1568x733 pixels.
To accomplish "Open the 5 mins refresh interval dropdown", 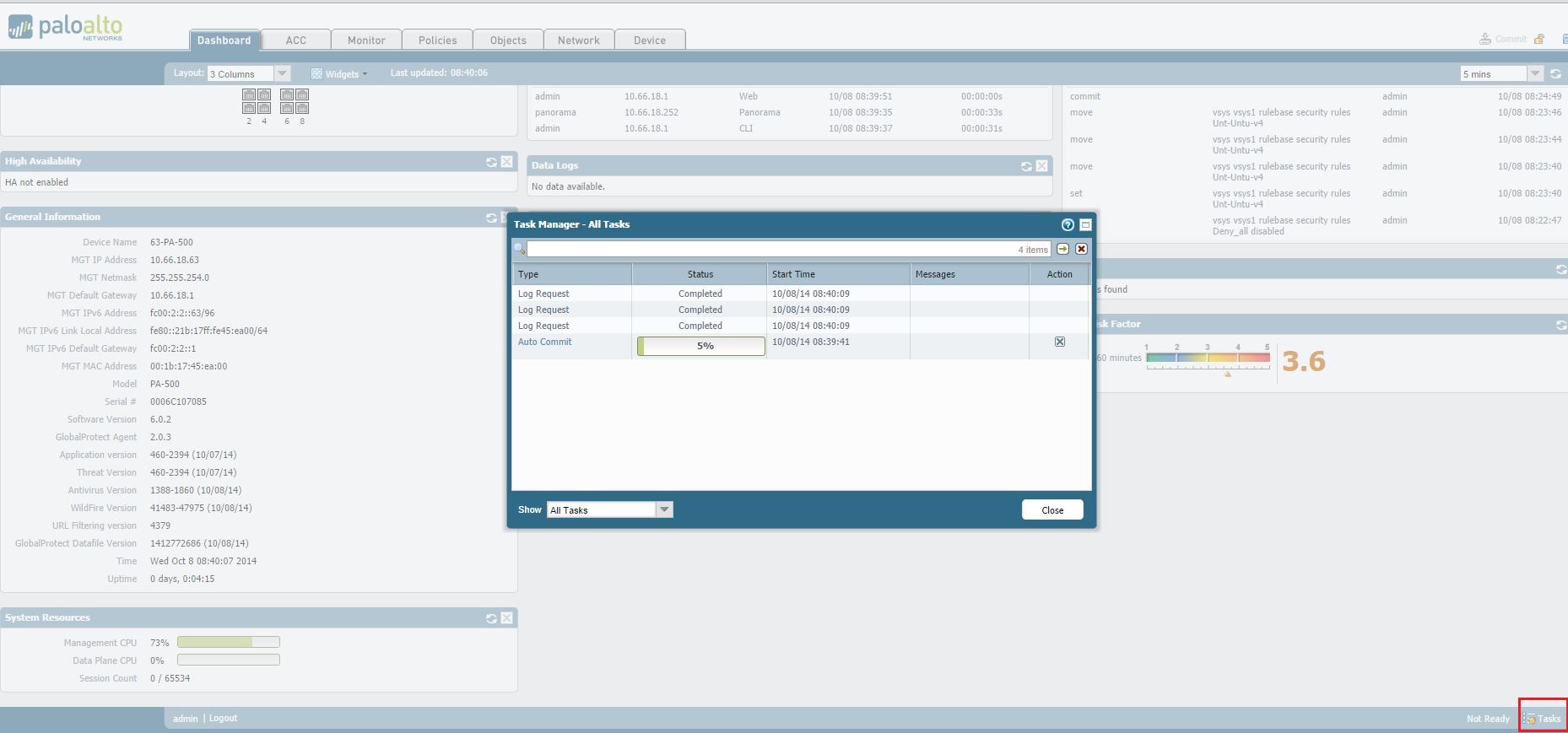I will point(1535,74).
